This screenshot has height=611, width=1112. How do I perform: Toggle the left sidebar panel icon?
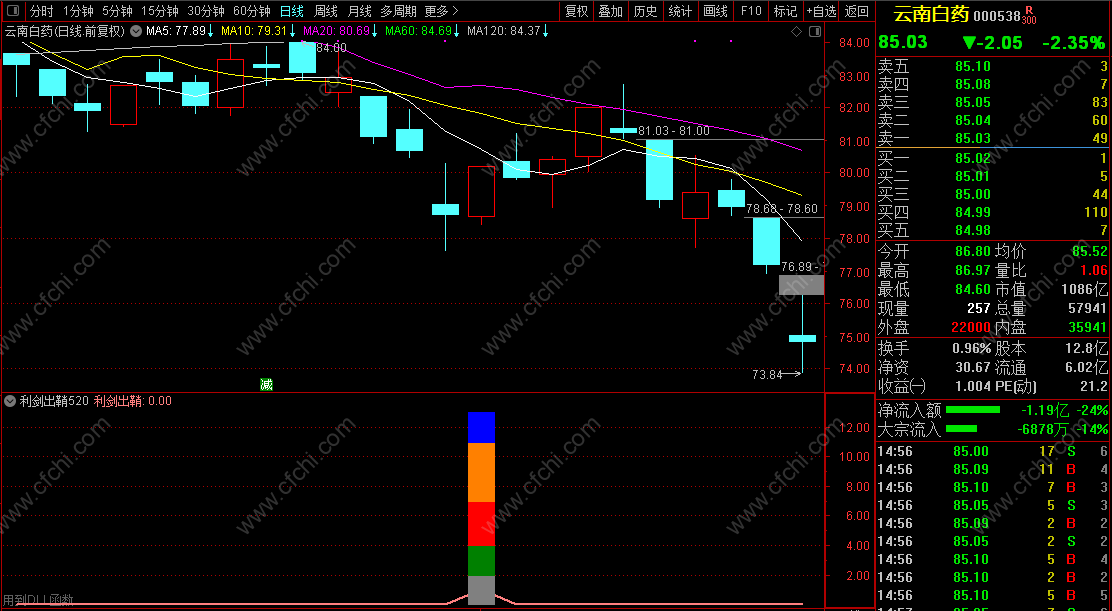click(x=14, y=11)
